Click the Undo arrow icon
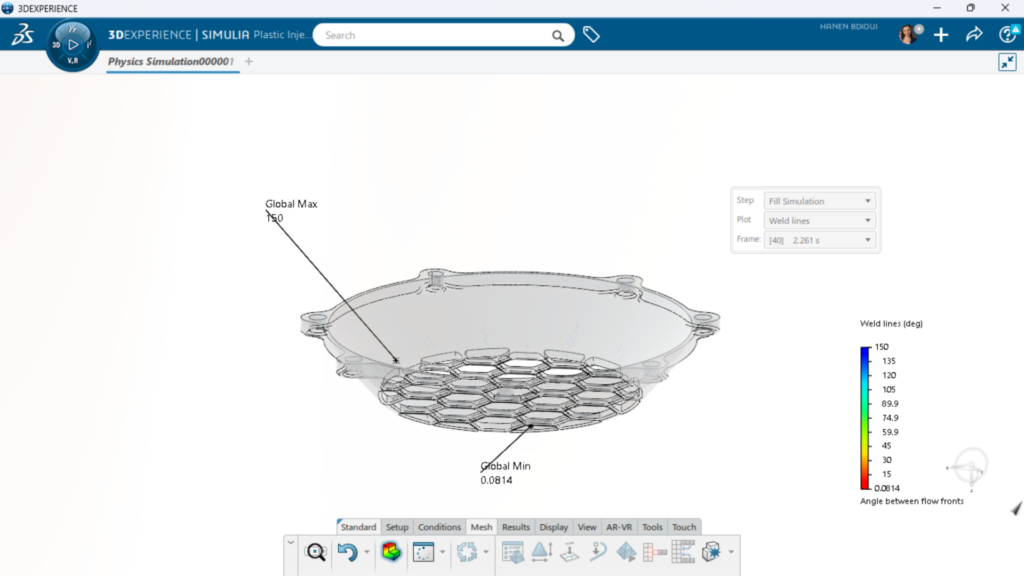The image size is (1024, 576). click(x=347, y=552)
